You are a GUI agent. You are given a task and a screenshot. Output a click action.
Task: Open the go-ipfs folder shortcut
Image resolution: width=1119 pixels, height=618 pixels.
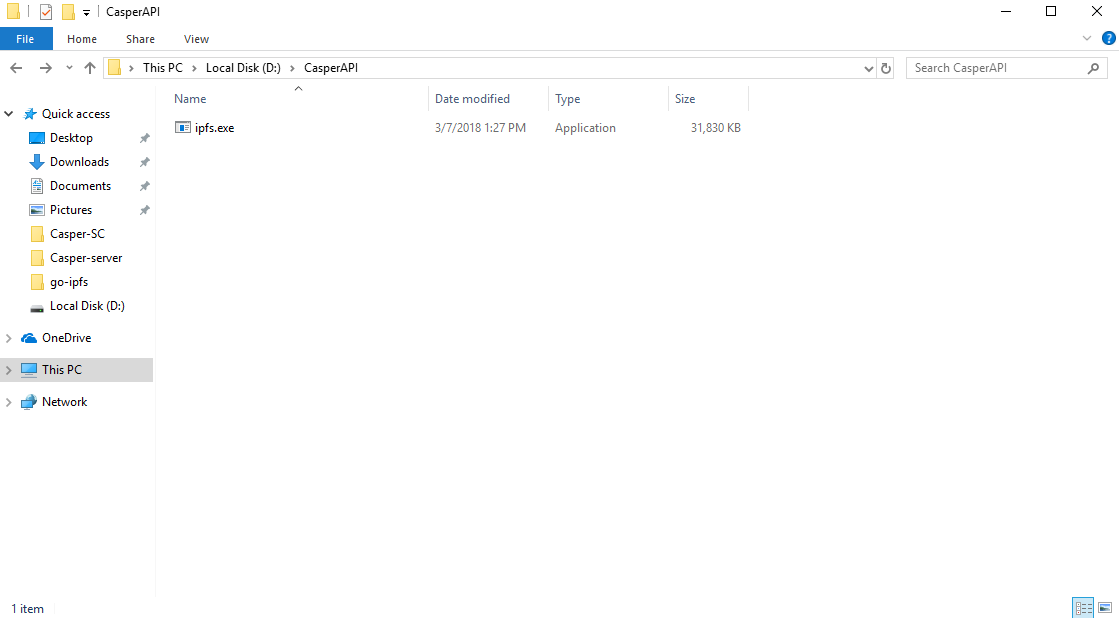(69, 282)
